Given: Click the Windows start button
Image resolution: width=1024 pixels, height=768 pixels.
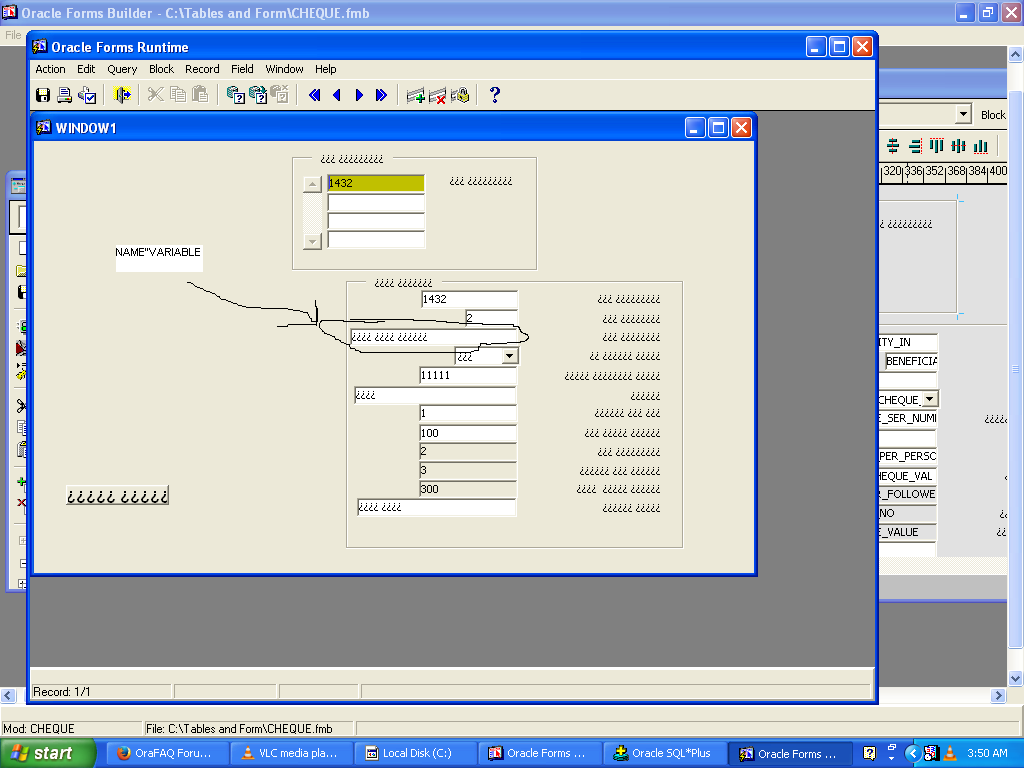Looking at the screenshot, I should (x=48, y=753).
